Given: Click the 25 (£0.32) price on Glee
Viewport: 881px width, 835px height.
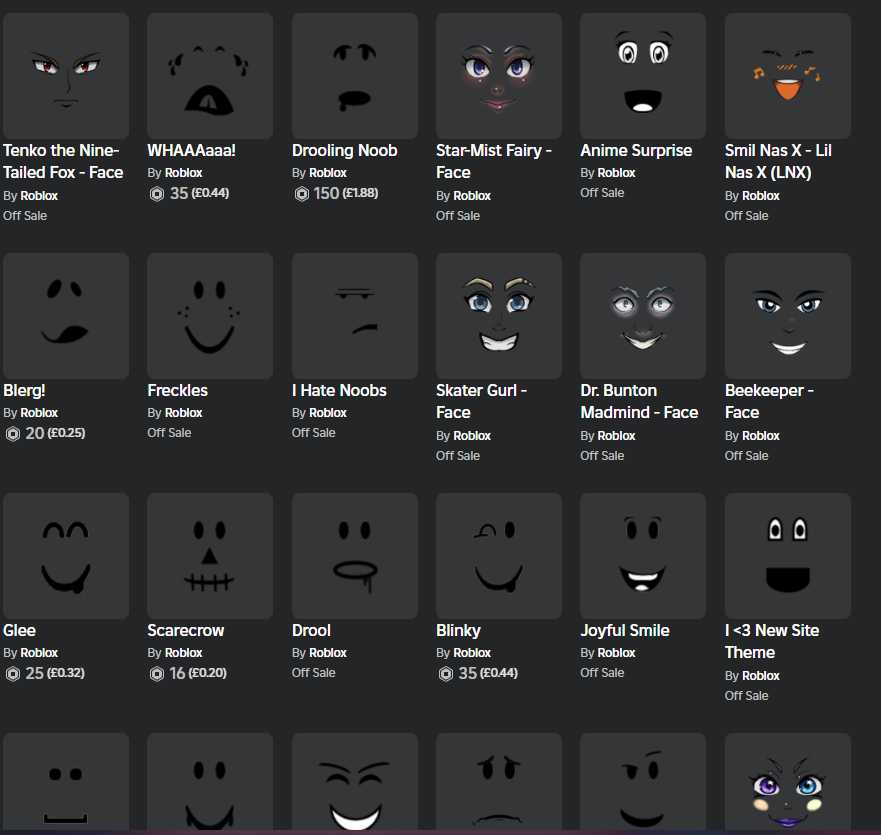Looking at the screenshot, I should 55,674.
